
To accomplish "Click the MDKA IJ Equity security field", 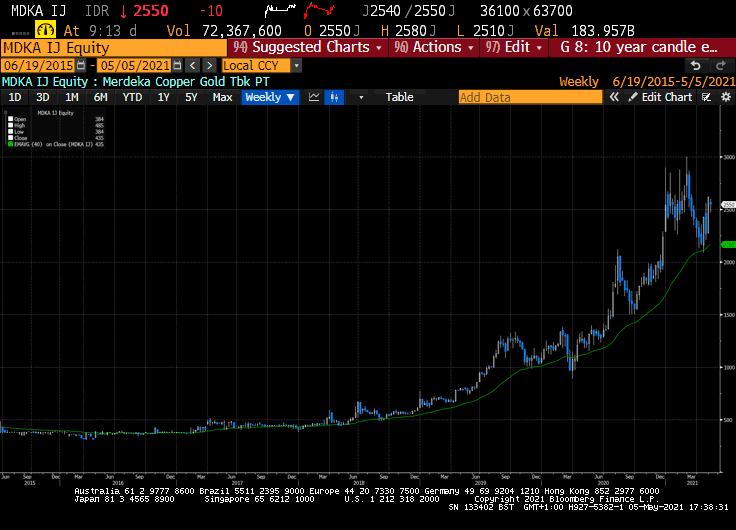I will click(114, 48).
